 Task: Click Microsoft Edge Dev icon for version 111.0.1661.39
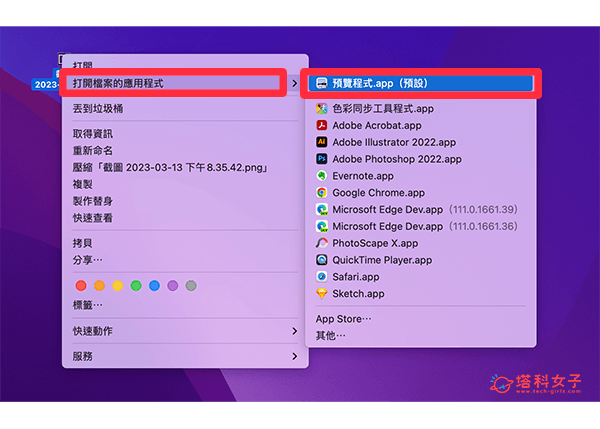coord(322,210)
